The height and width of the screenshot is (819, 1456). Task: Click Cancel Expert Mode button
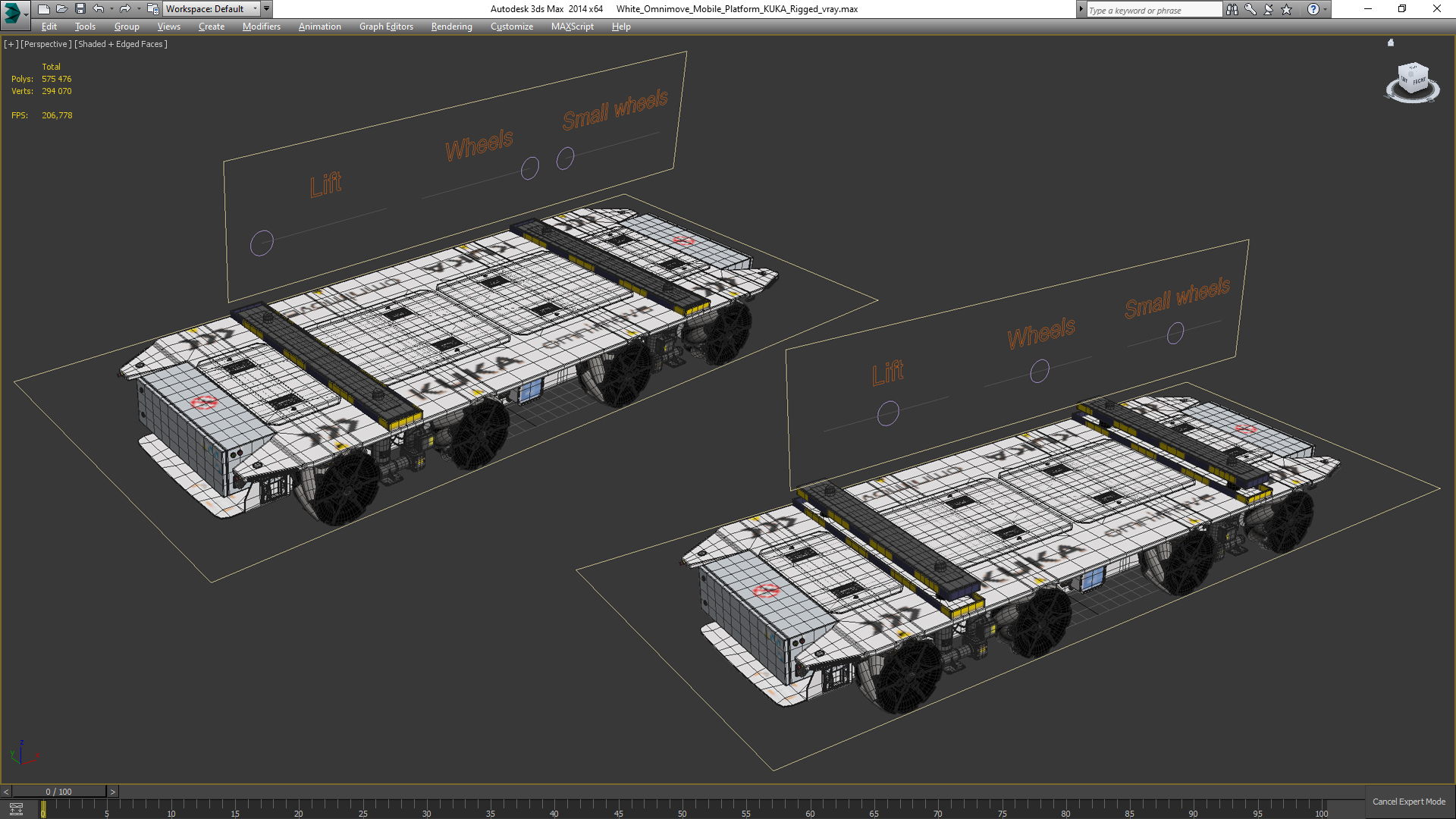(x=1409, y=802)
